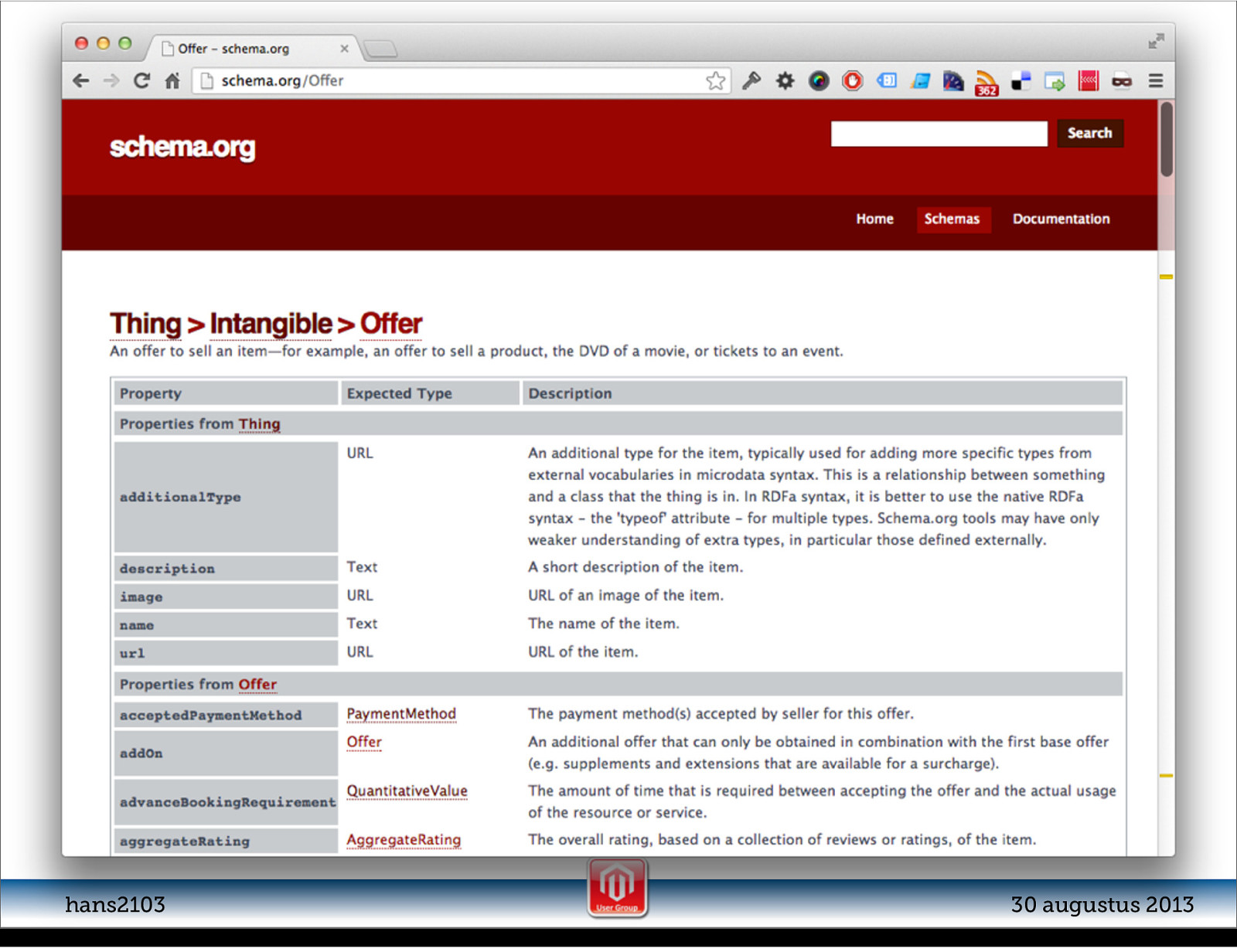Open the Offer expected type link for addOn
The width and height of the screenshot is (1237, 952).
pyautogui.click(x=364, y=742)
